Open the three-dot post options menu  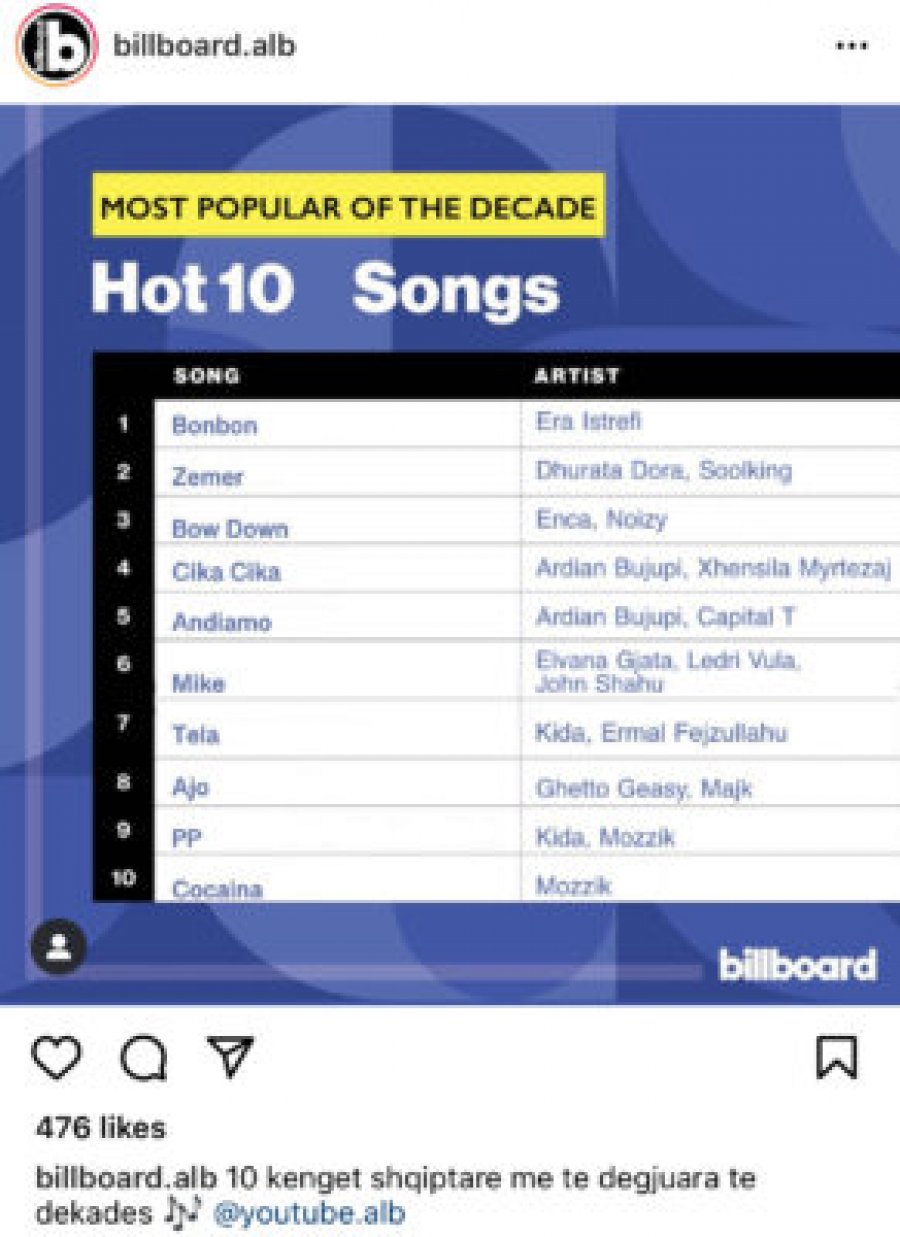coord(851,46)
